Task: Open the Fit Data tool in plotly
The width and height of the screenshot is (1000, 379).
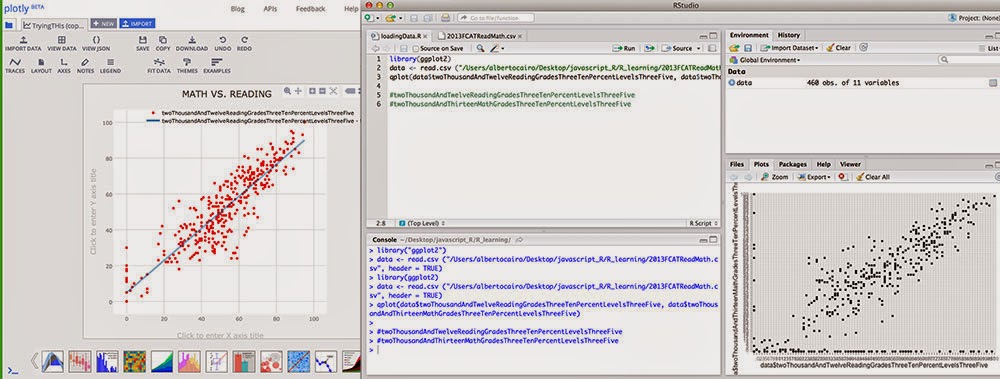Action: click(159, 66)
